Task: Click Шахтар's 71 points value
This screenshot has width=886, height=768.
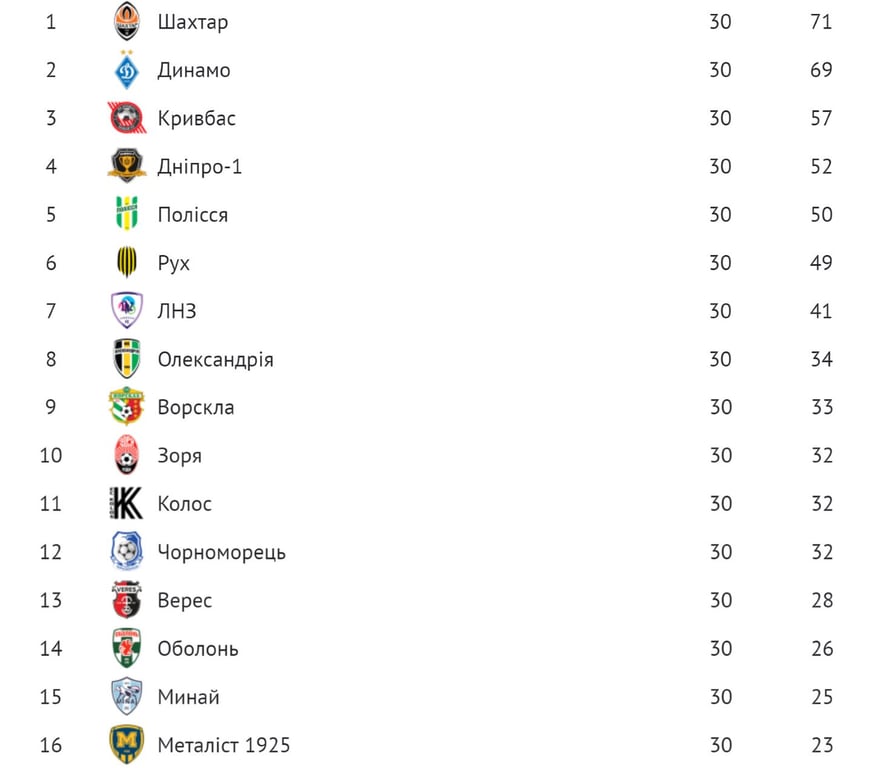Action: pyautogui.click(x=821, y=22)
